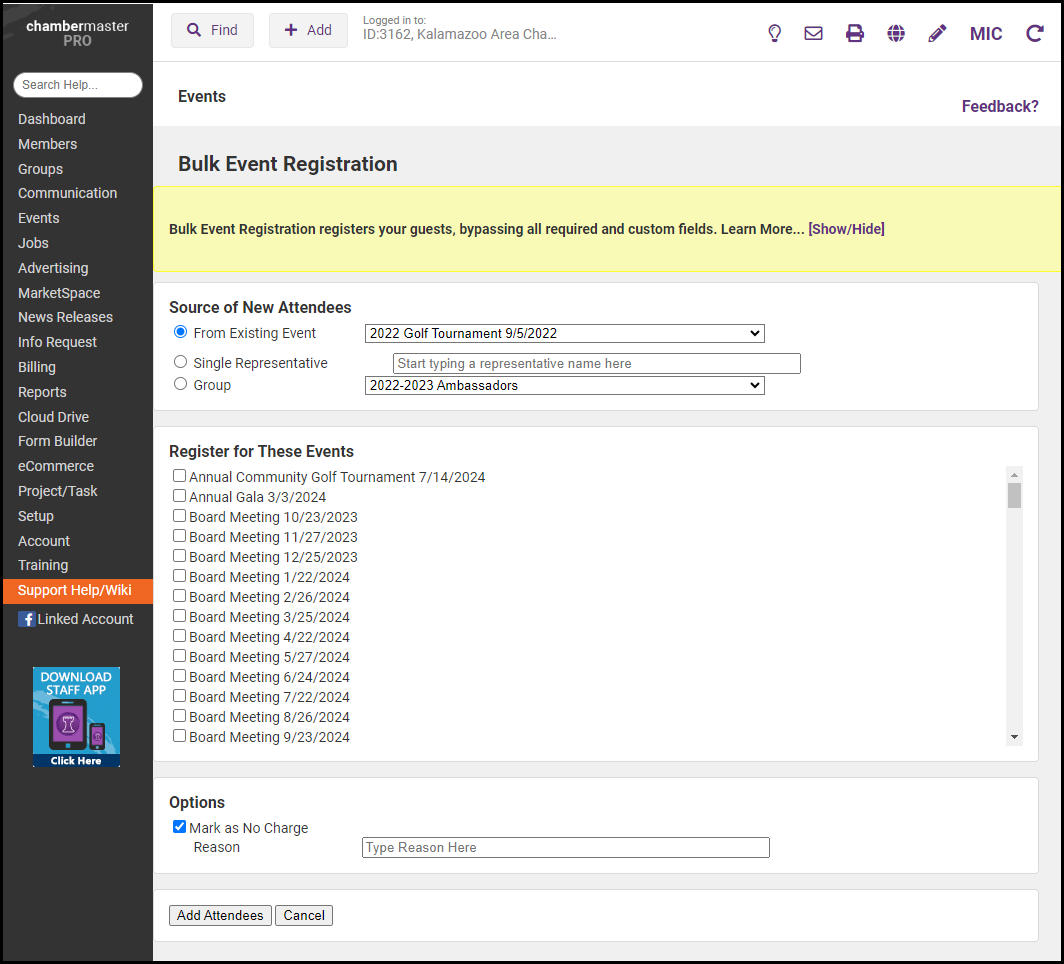
Task: Click the printer icon in top toolbar
Action: [855, 33]
